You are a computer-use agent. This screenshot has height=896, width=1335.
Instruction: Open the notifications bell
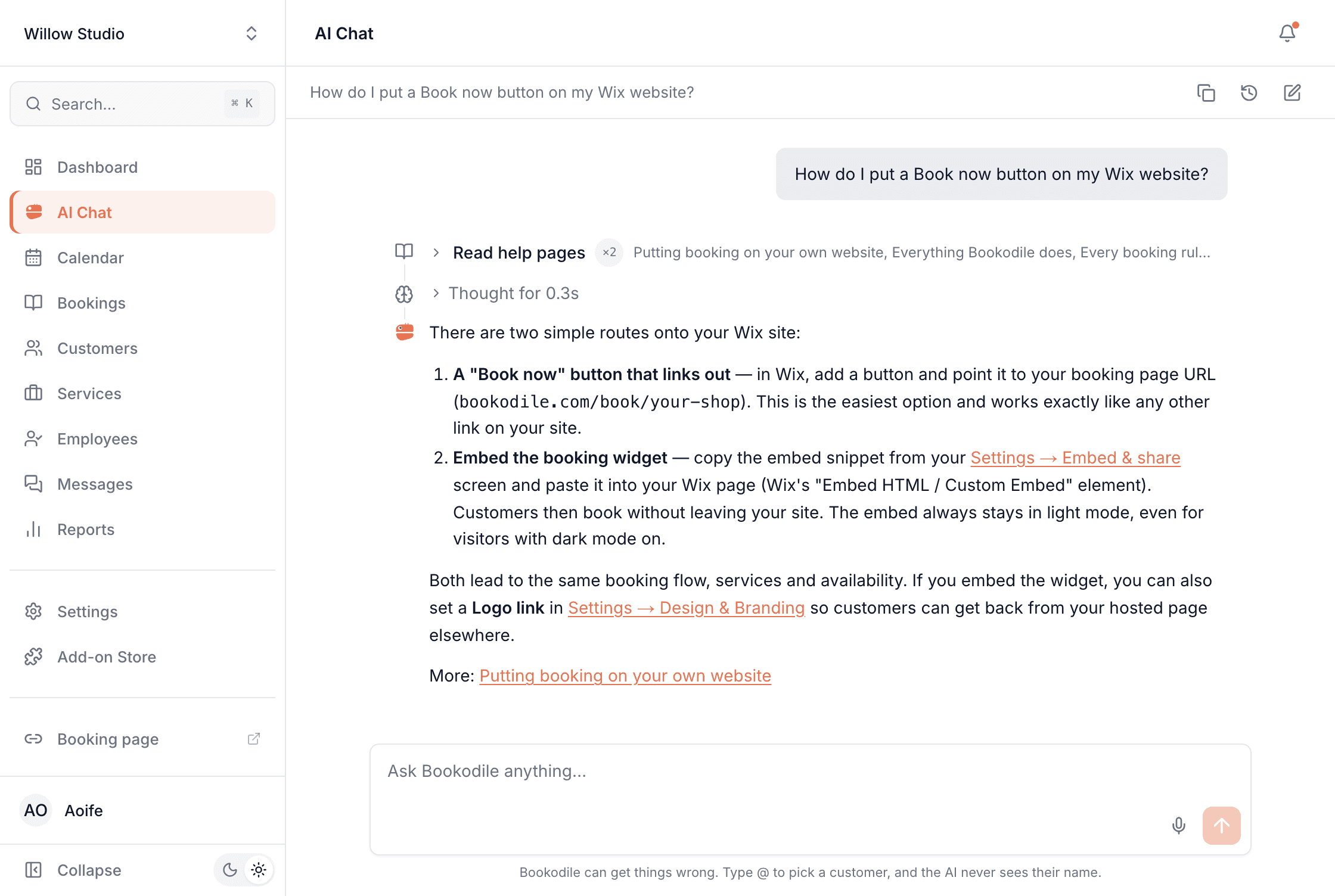pyautogui.click(x=1287, y=33)
